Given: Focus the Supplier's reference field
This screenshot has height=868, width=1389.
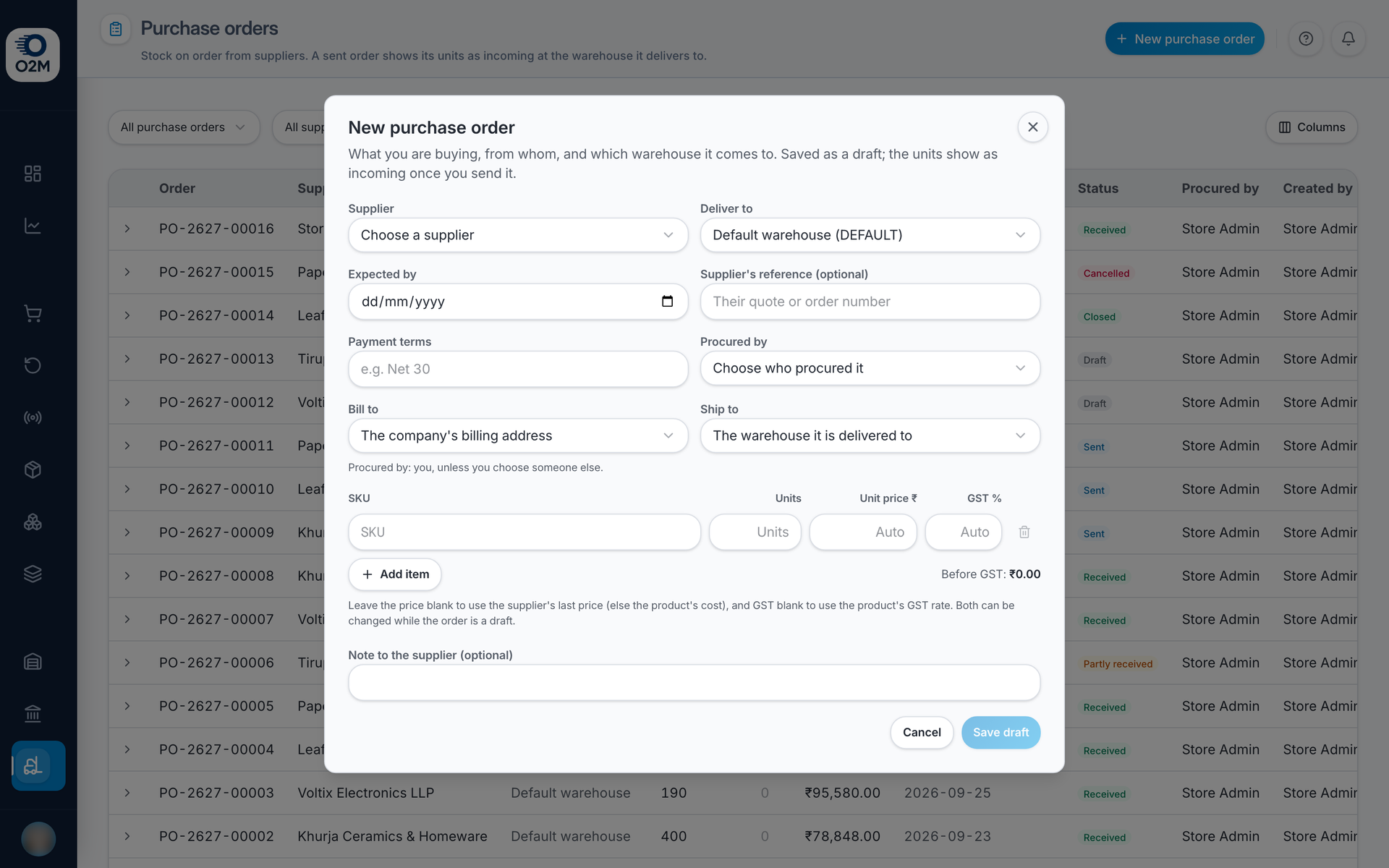Looking at the screenshot, I should pyautogui.click(x=870, y=302).
